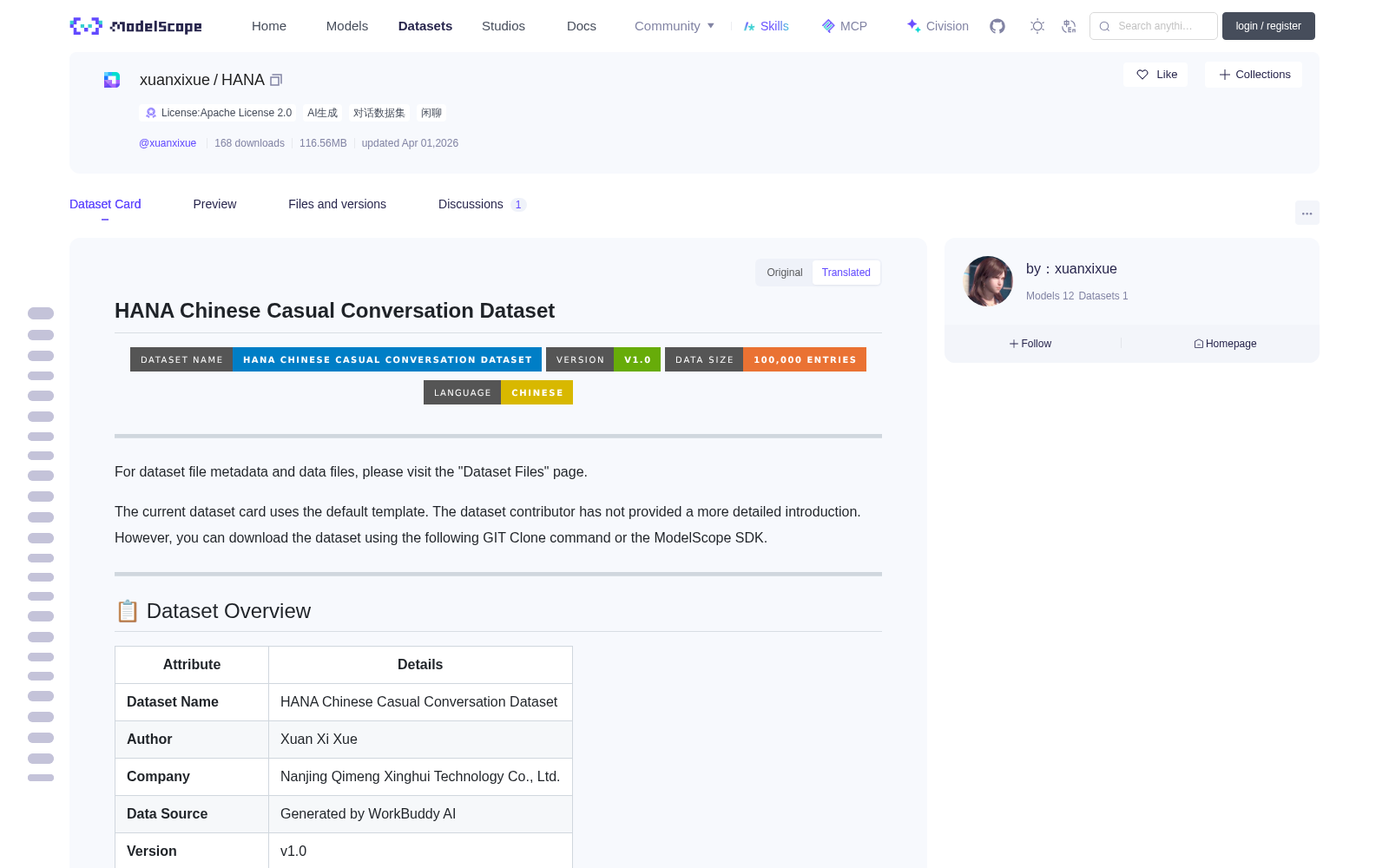Open the Discussions tab
This screenshot has height=868, width=1389.
coord(482,204)
